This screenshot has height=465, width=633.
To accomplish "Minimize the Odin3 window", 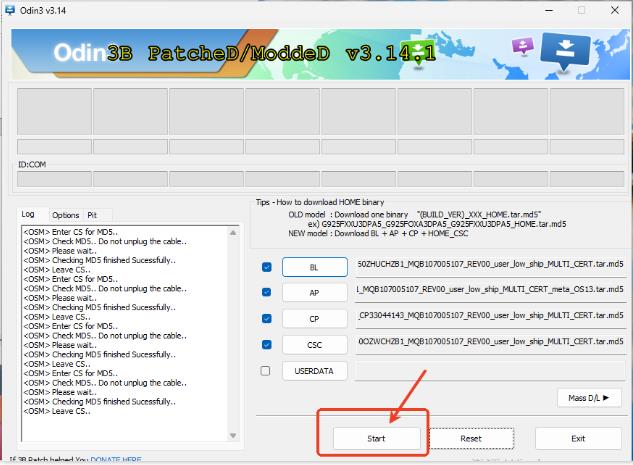I will 549,10.
